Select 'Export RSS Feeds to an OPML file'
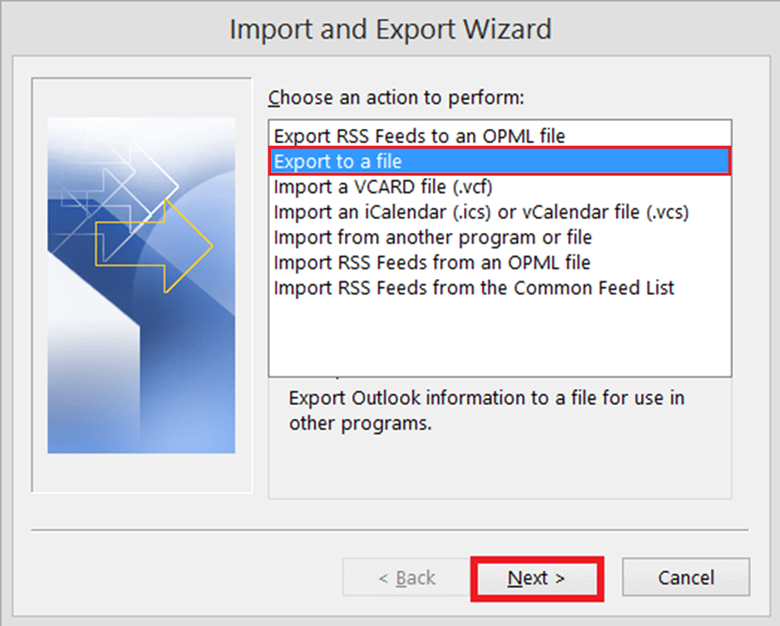This screenshot has width=780, height=626. point(499,136)
